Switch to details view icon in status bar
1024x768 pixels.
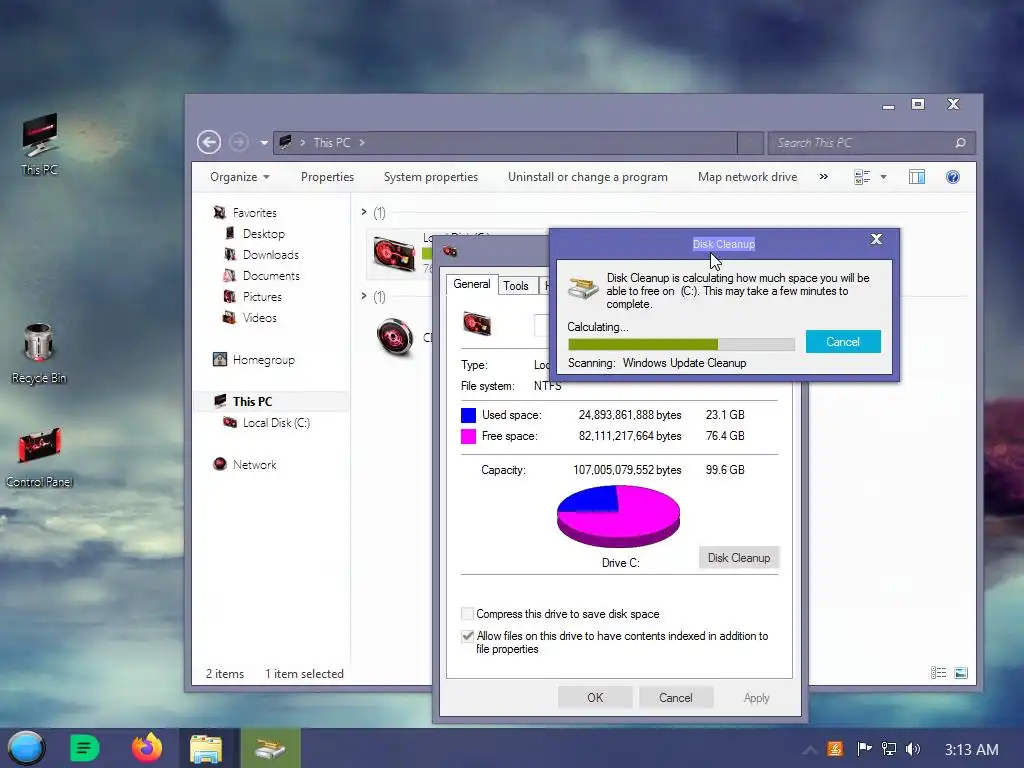(x=938, y=673)
